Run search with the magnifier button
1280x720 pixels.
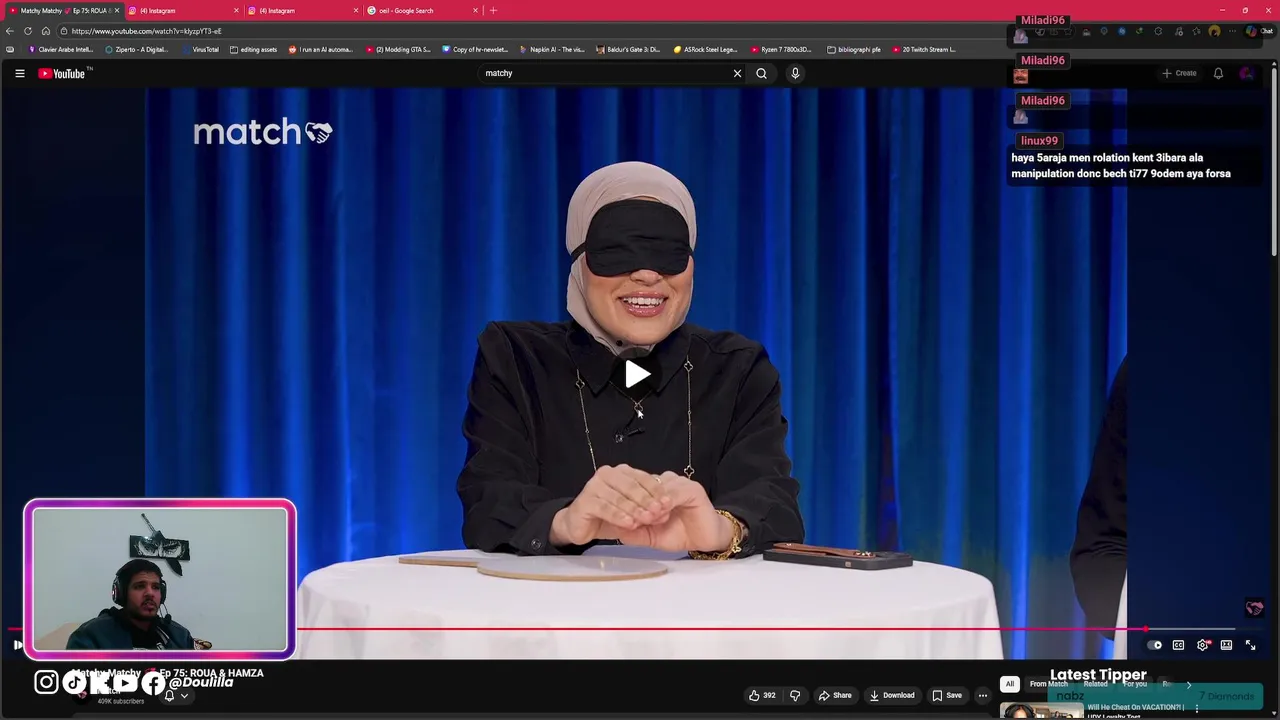point(761,73)
